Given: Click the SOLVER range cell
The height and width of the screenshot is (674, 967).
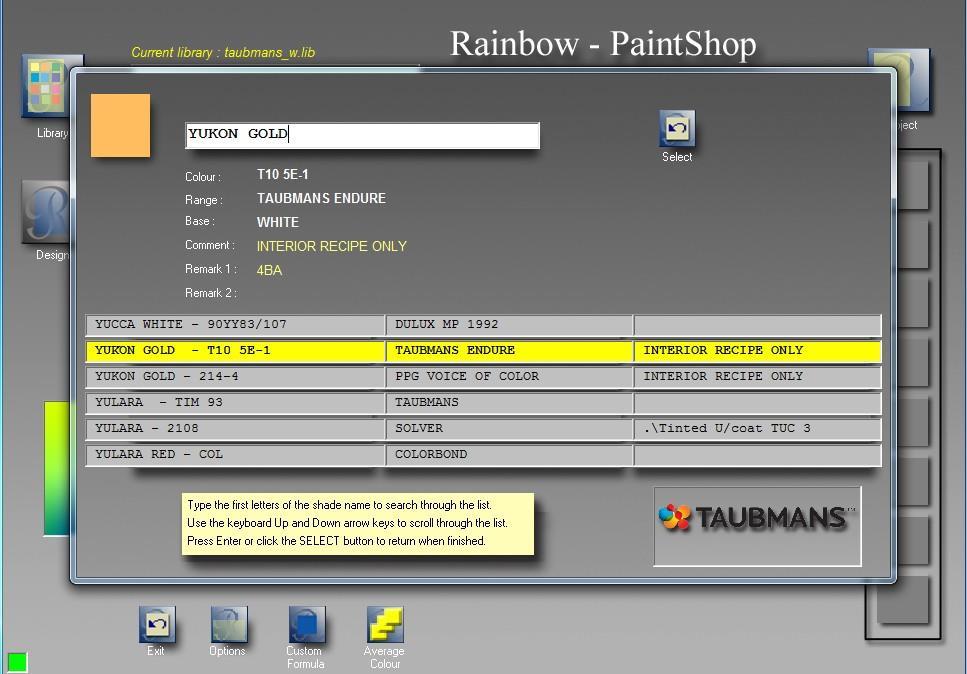Looking at the screenshot, I should pos(509,428).
